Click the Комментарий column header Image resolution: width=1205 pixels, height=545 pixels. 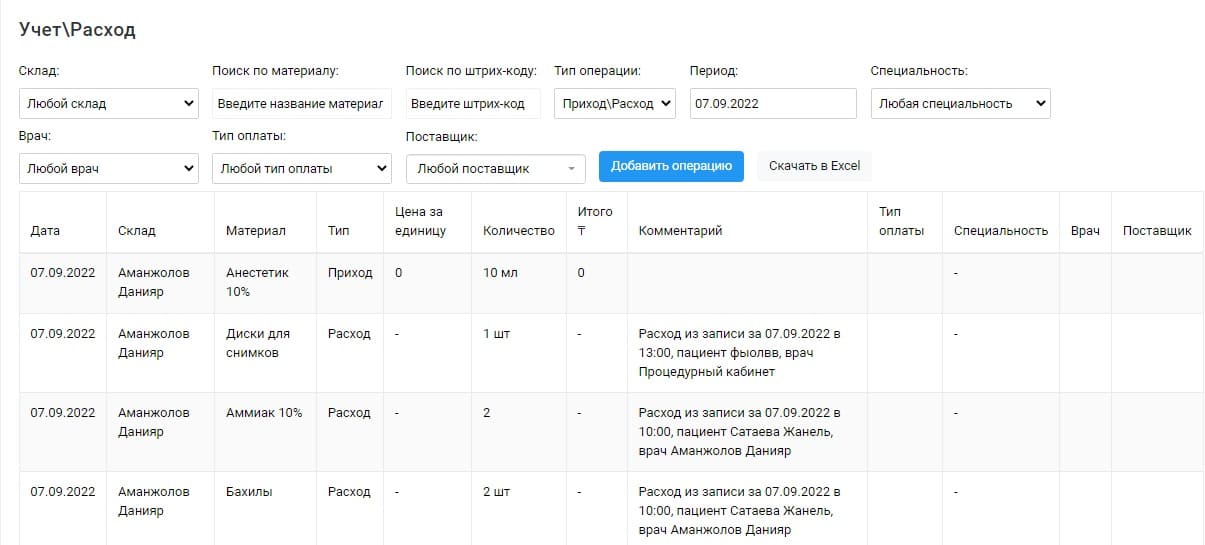[680, 231]
